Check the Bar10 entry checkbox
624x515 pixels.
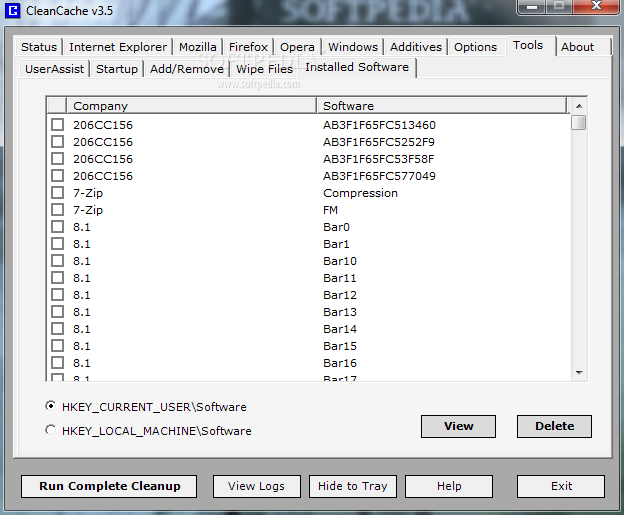click(57, 261)
